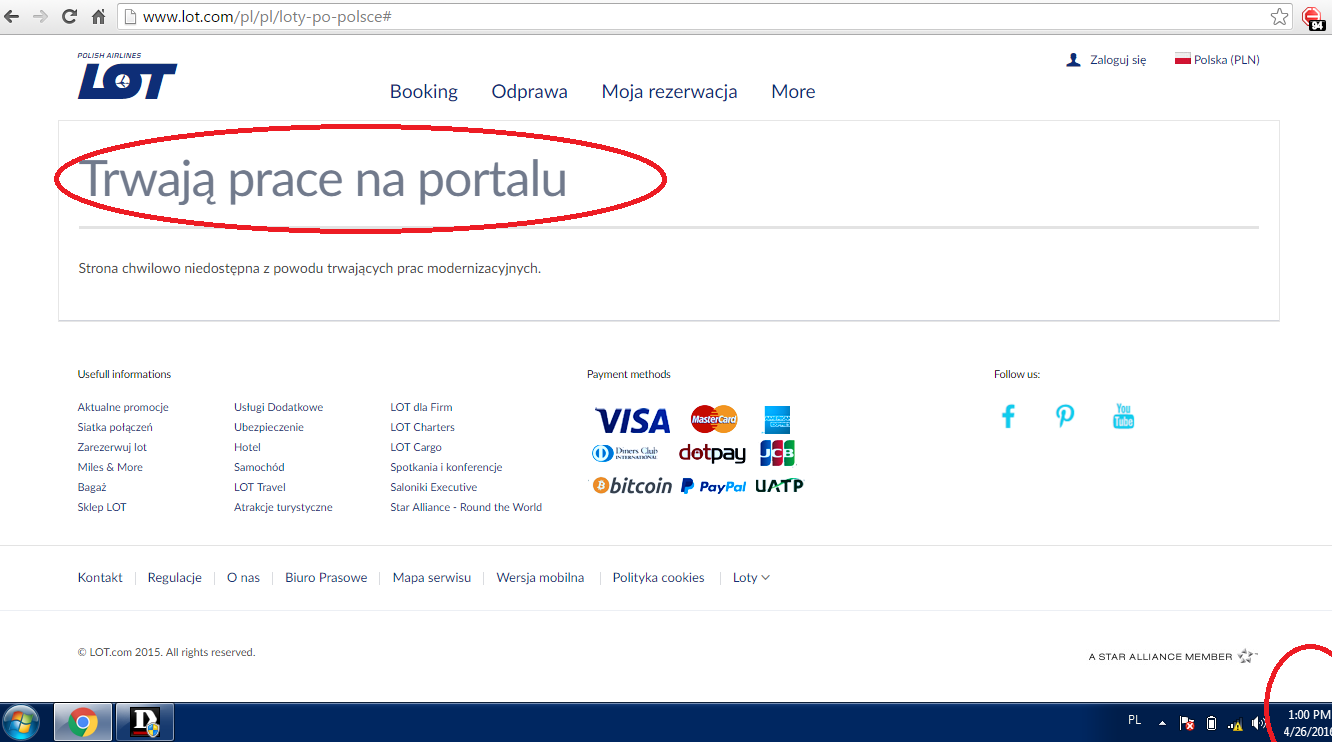Click the PayPal payment logo
1332x742 pixels.
click(713, 486)
